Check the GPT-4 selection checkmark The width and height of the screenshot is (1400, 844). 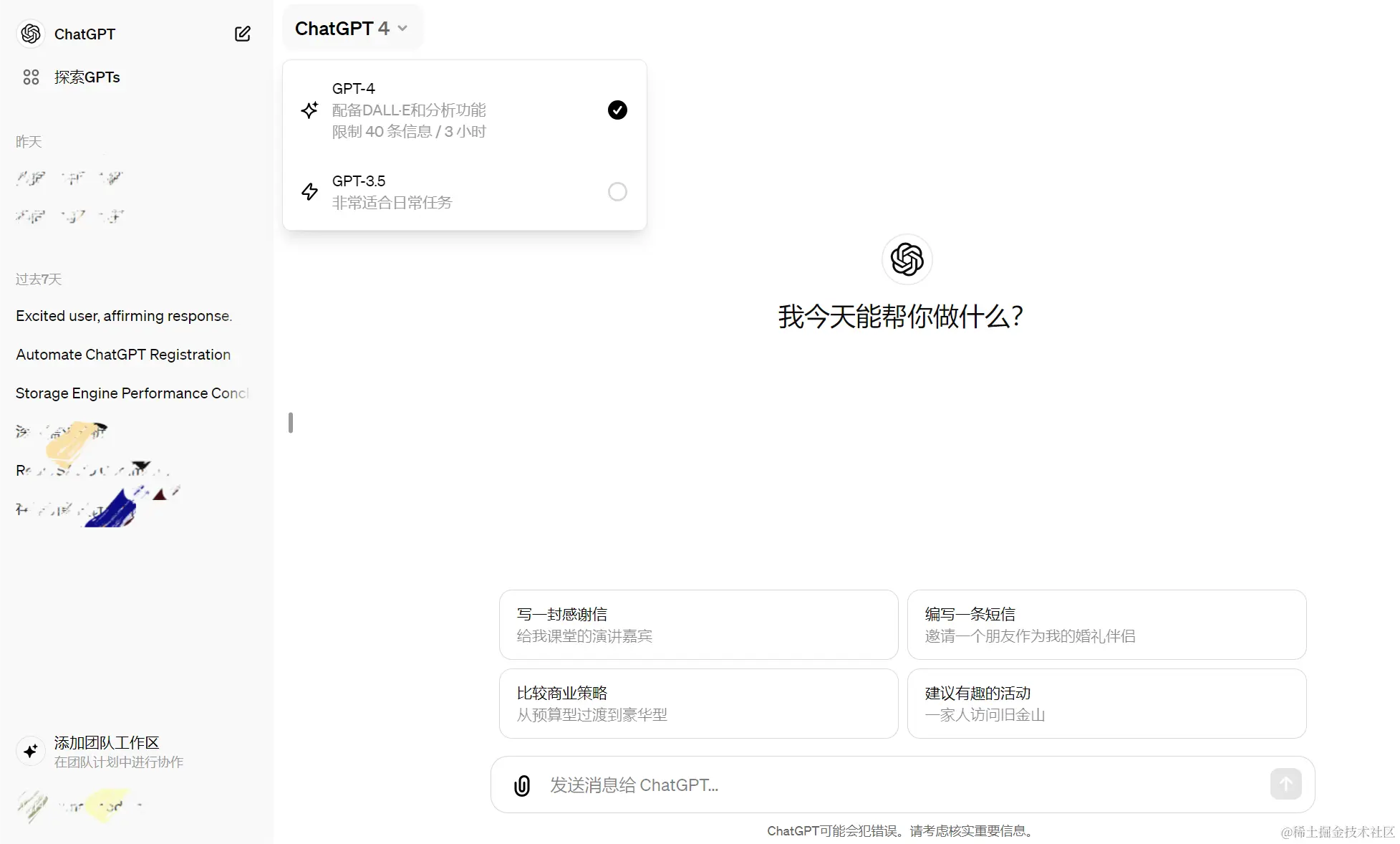(617, 110)
